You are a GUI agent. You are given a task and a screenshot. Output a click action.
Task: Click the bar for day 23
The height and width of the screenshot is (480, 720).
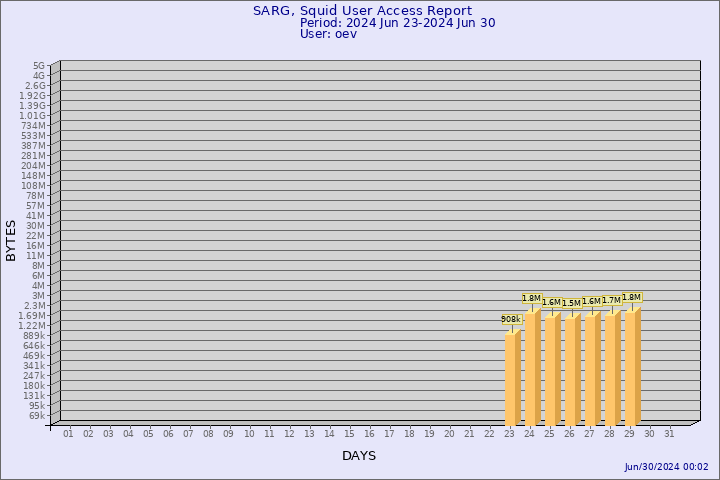point(512,378)
